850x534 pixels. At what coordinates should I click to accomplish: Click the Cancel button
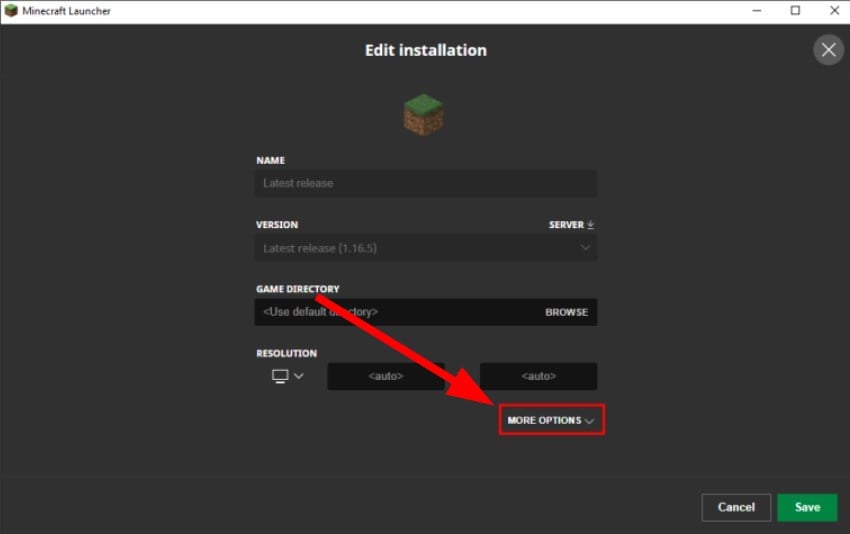click(736, 507)
